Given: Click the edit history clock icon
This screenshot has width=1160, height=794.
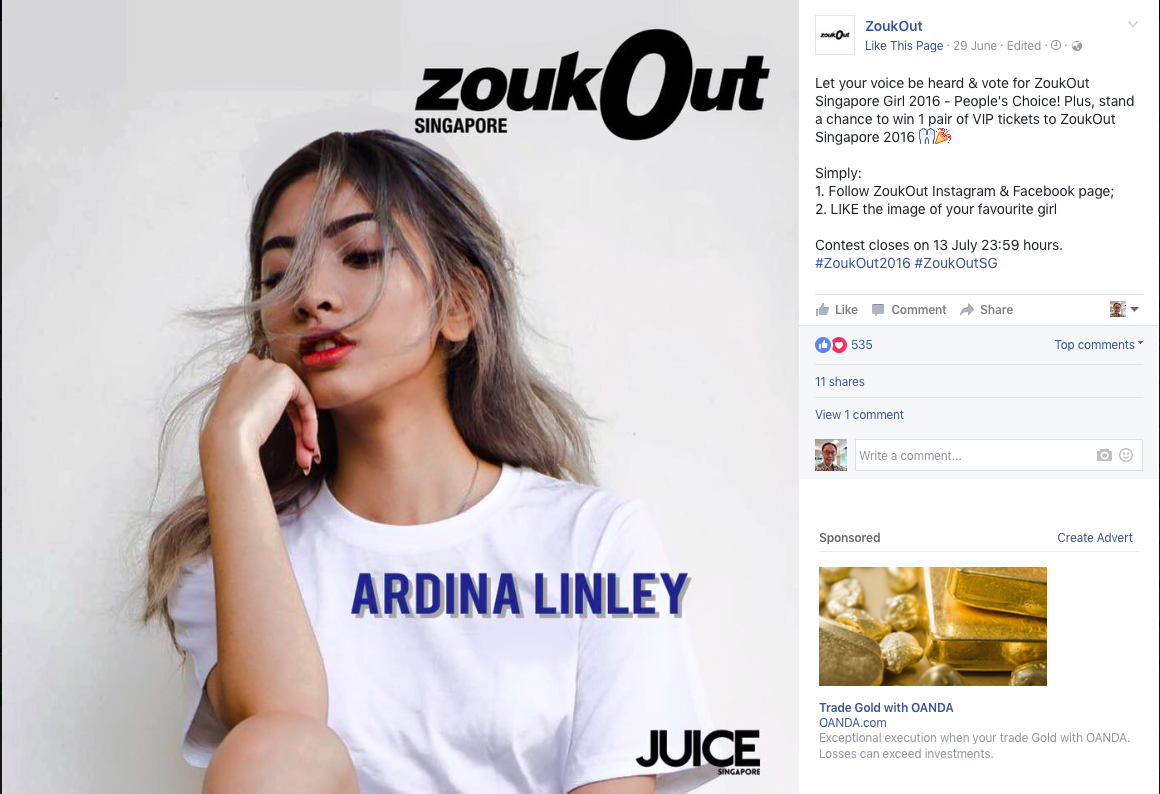Looking at the screenshot, I should point(1056,45).
